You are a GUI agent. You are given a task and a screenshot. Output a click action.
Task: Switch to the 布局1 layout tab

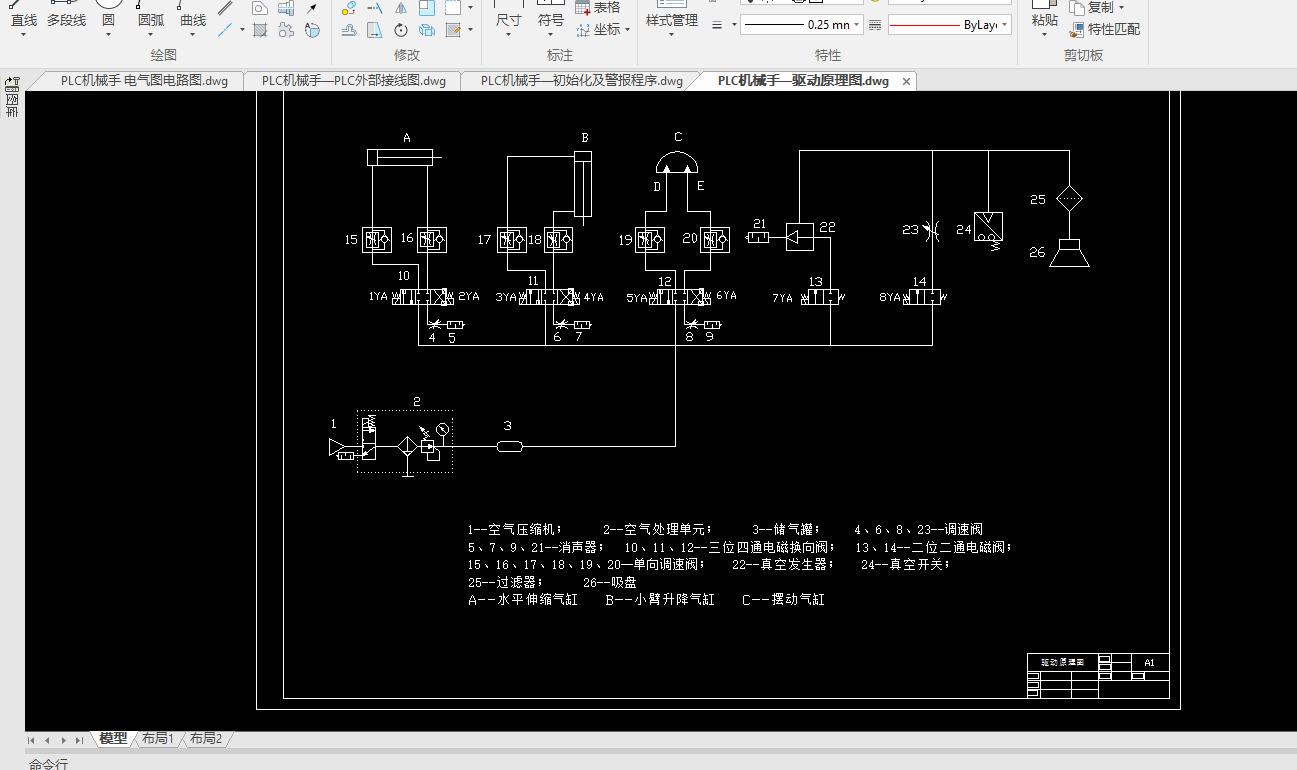click(x=158, y=739)
